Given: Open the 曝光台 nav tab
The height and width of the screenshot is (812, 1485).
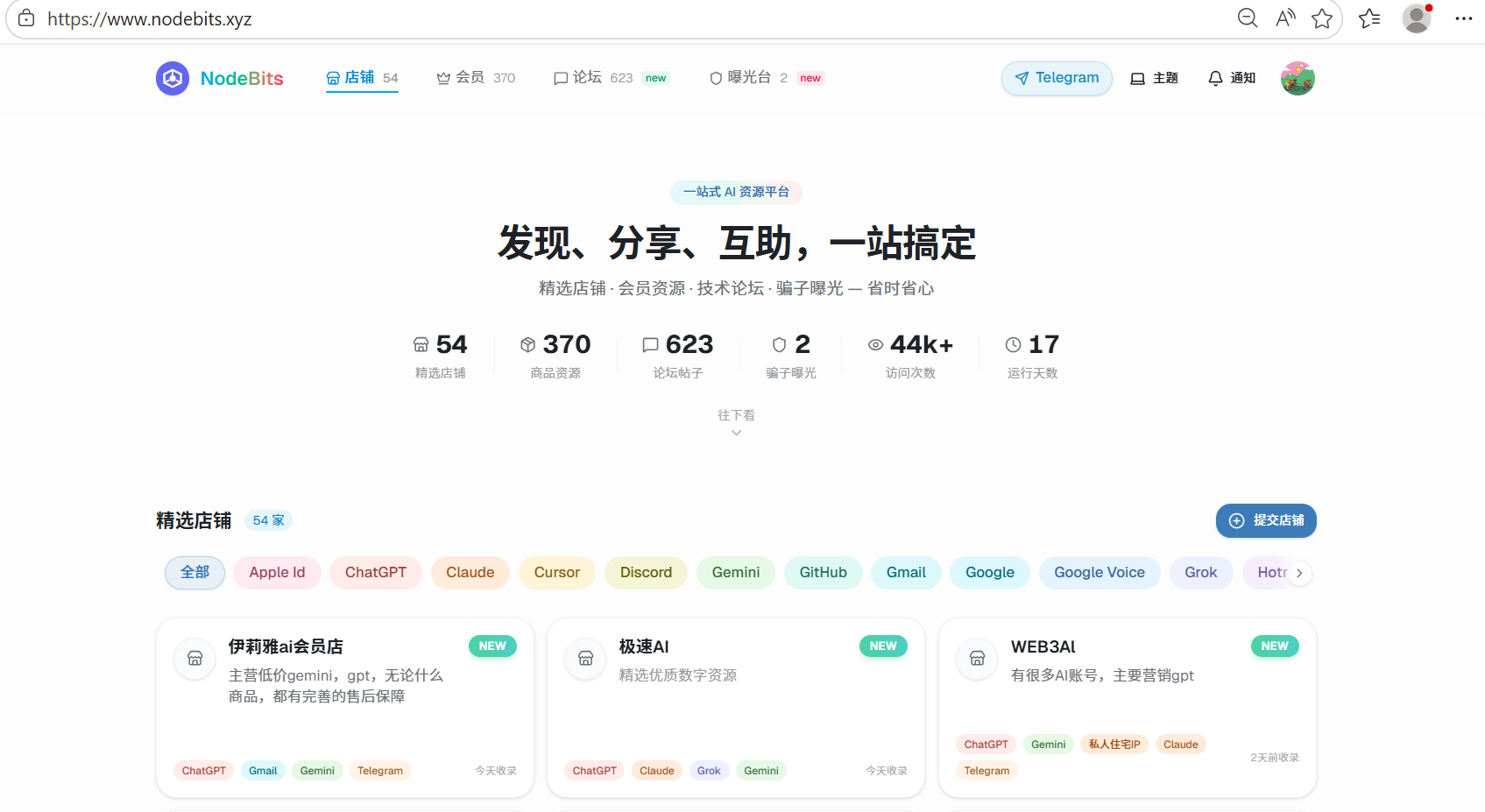Looking at the screenshot, I should (767, 78).
